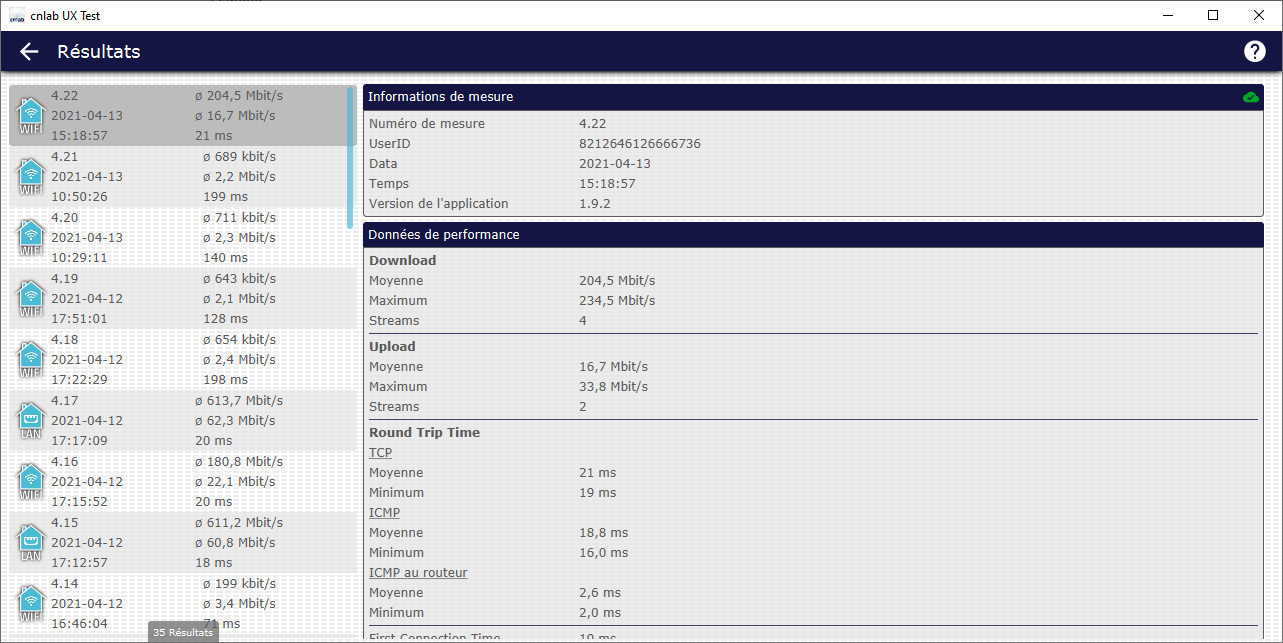This screenshot has height=643, width=1283.
Task: Click the underlined ICMP au routeur label
Action: point(418,573)
